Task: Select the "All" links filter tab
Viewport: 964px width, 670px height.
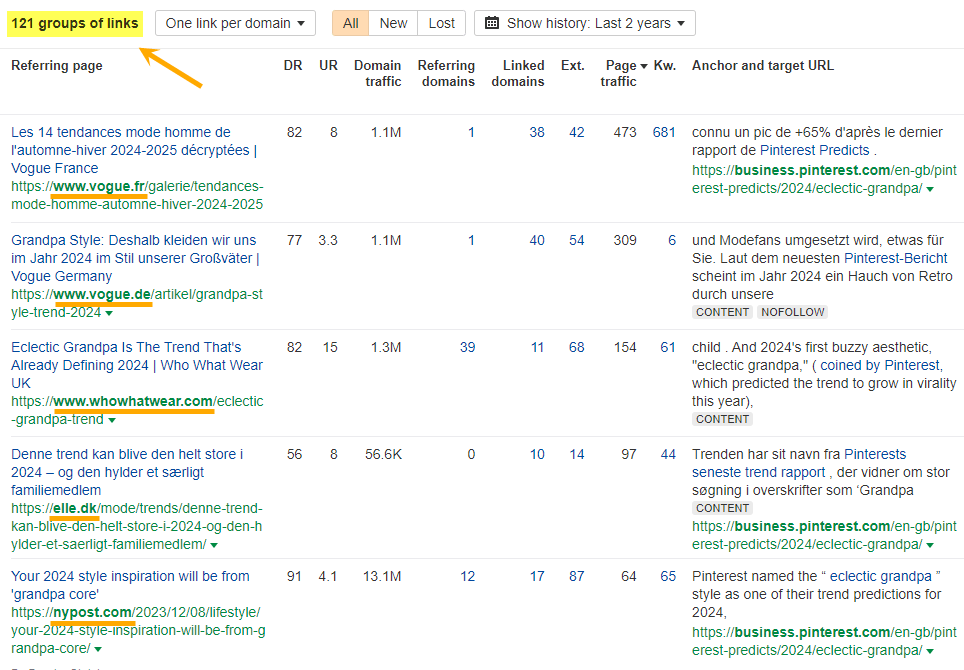Action: point(351,22)
